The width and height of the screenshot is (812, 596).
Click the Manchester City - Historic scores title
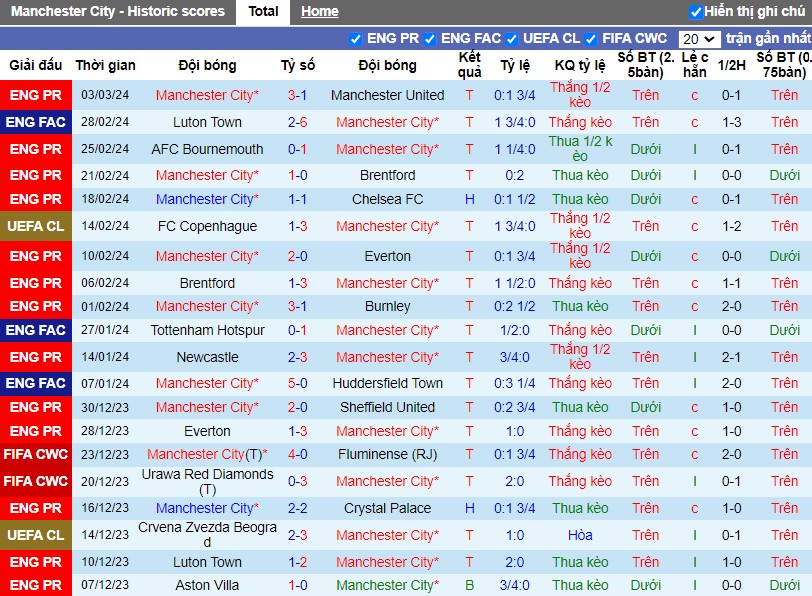118,11
